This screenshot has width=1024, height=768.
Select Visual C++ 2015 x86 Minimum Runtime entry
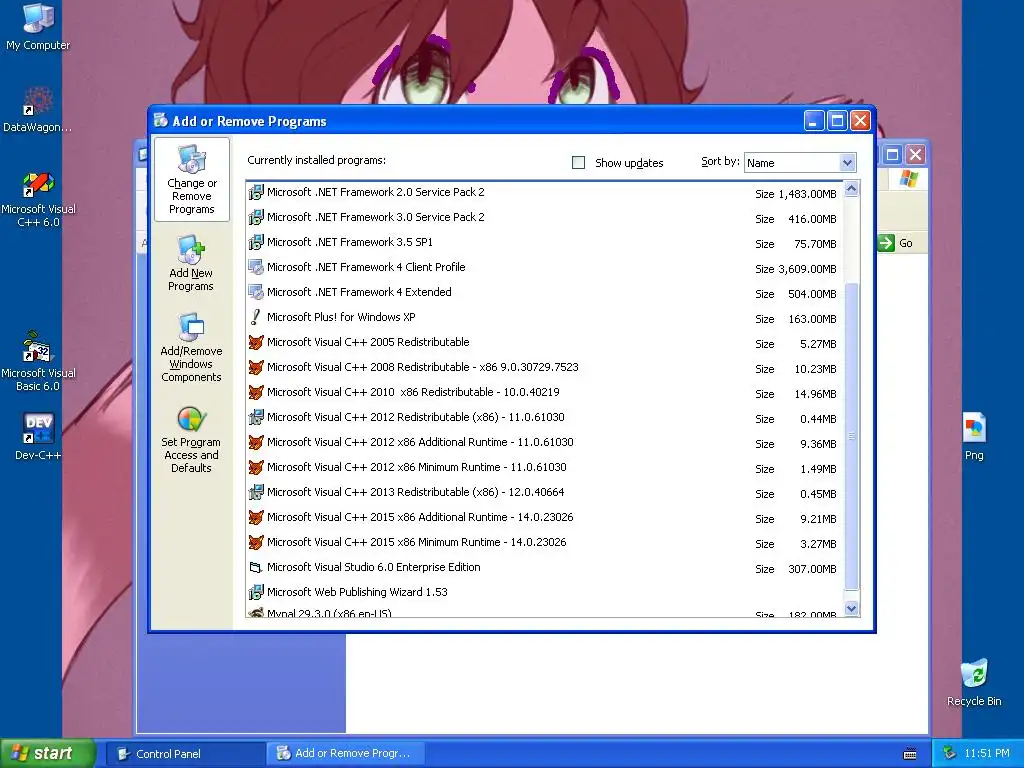tap(545, 543)
